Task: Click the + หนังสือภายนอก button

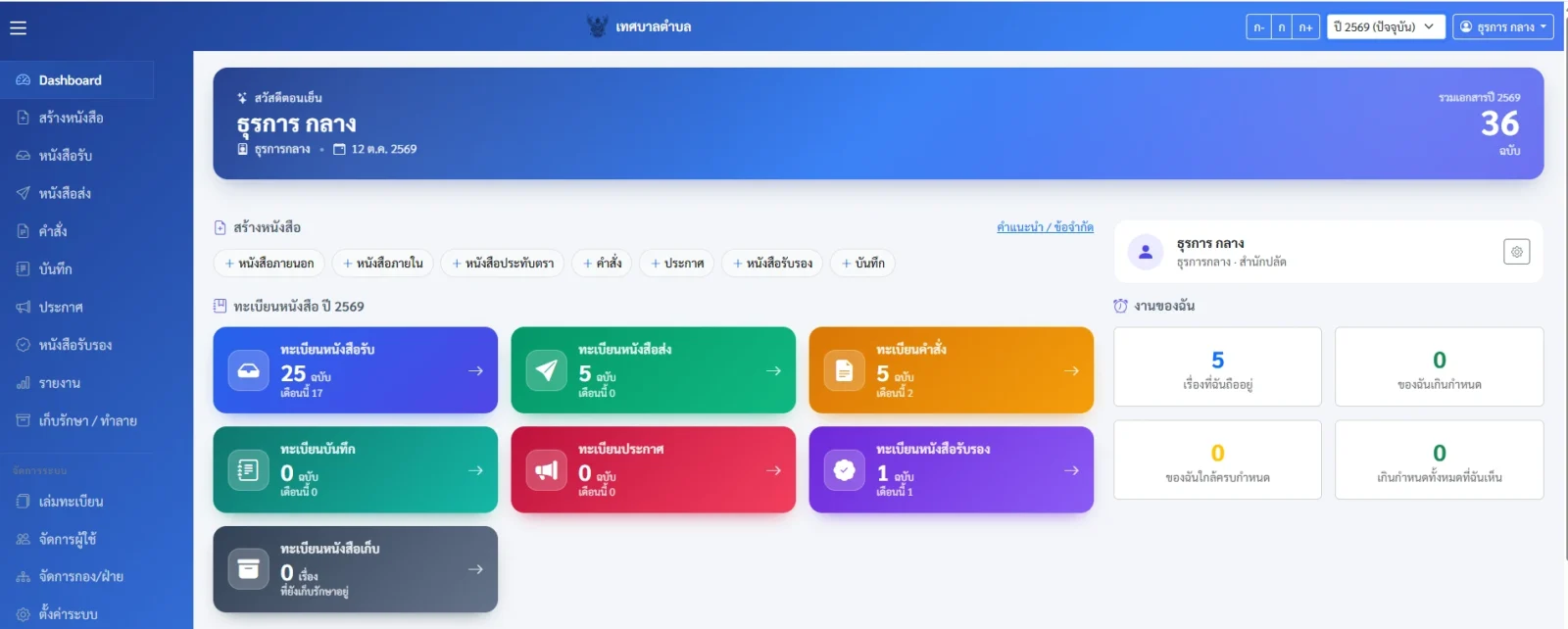Action: (x=269, y=263)
